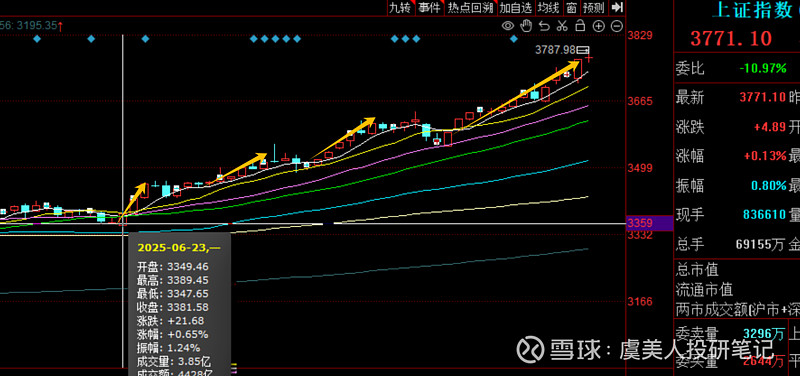Viewport: 800px width, 376px height.
Task: Click the 最新 value 3771.10
Action: point(763,97)
